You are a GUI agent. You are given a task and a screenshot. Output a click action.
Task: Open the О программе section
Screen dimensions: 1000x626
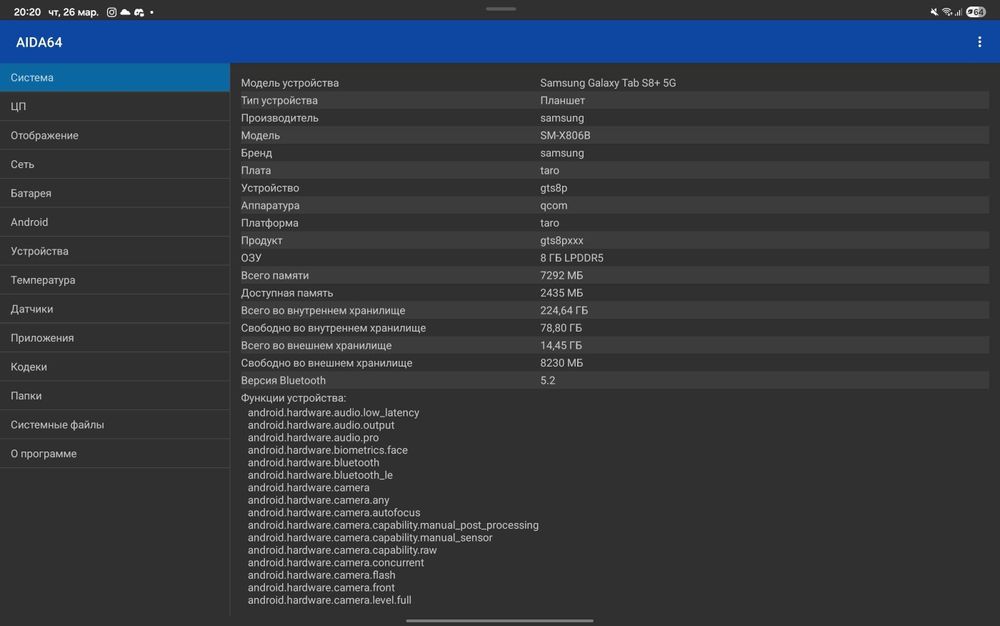[x=115, y=453]
